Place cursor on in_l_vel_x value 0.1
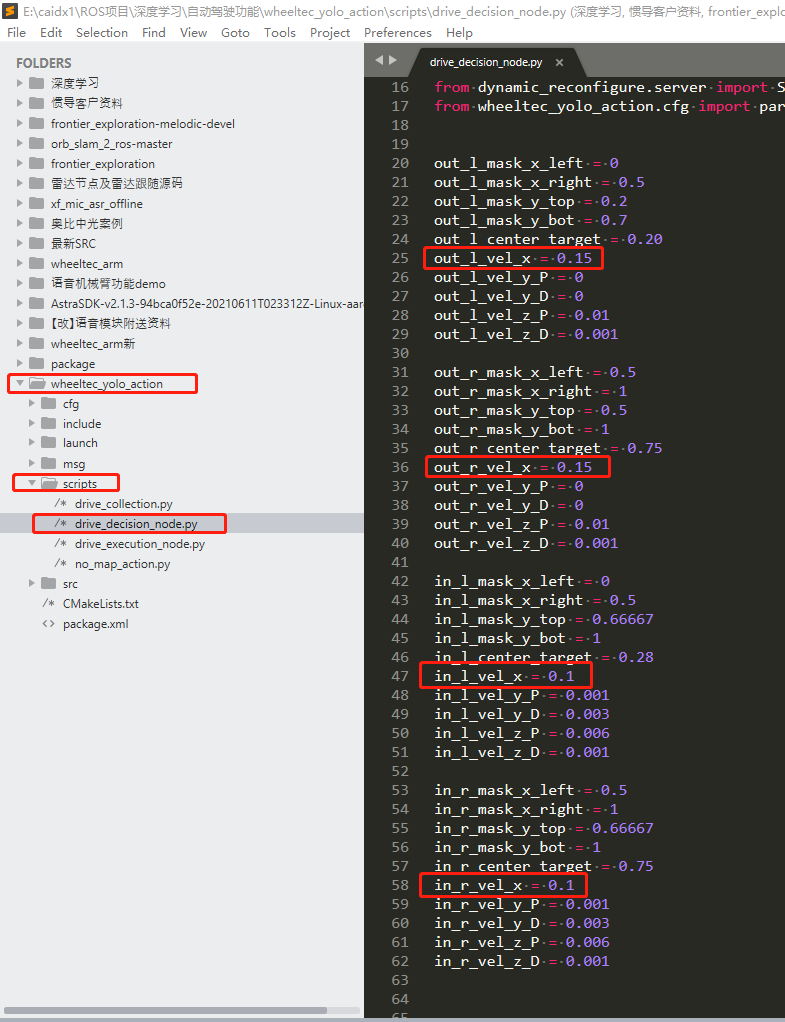The height and width of the screenshot is (1022, 785). (561, 677)
